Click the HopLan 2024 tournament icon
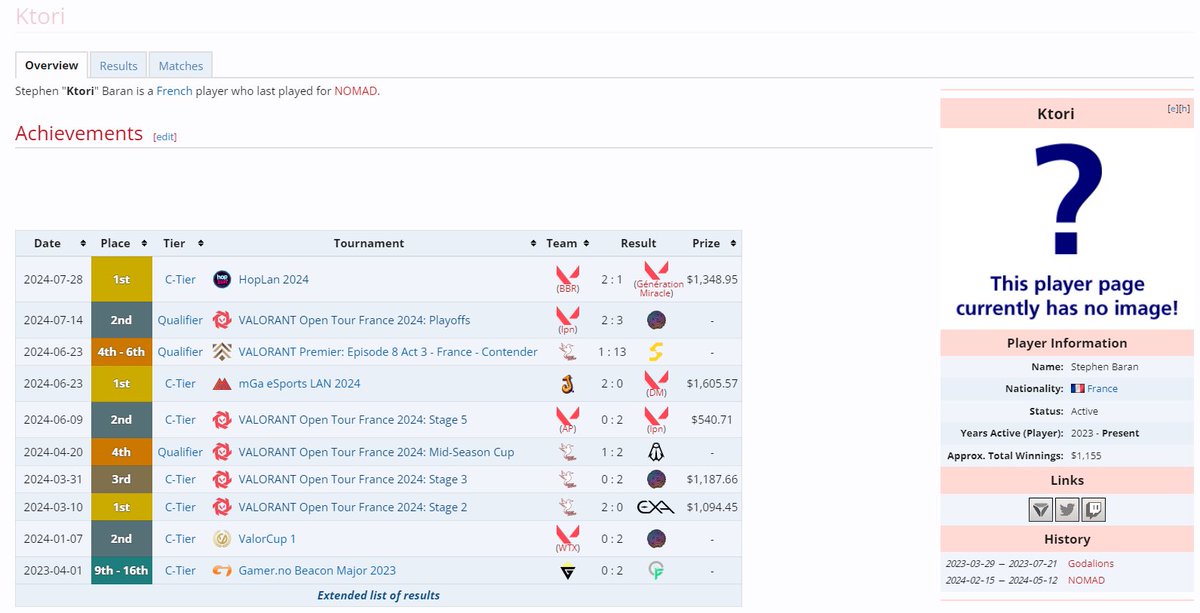This screenshot has width=1200, height=613. [x=222, y=280]
